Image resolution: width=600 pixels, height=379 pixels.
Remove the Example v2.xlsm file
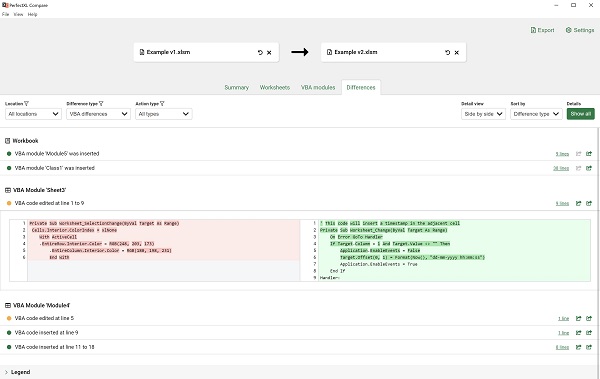[x=457, y=52]
